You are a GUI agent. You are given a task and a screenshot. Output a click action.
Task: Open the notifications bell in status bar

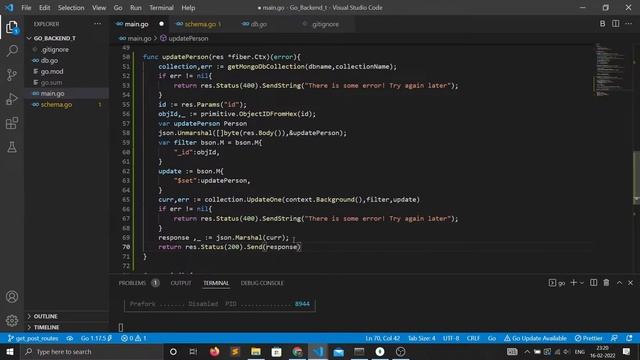tap(629, 338)
